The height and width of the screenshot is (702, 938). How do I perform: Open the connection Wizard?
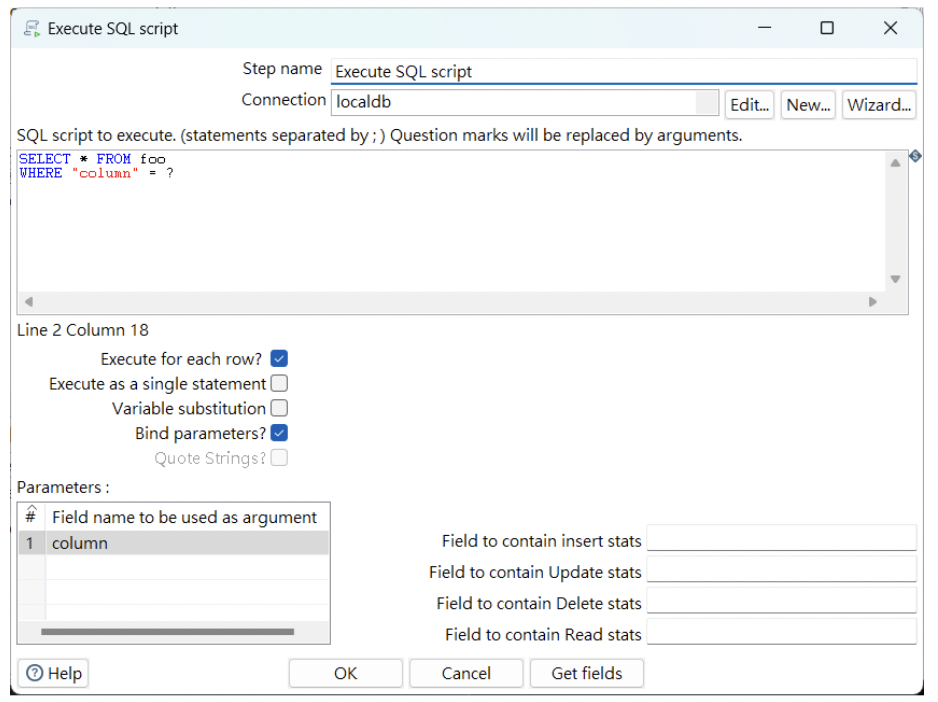point(879,105)
